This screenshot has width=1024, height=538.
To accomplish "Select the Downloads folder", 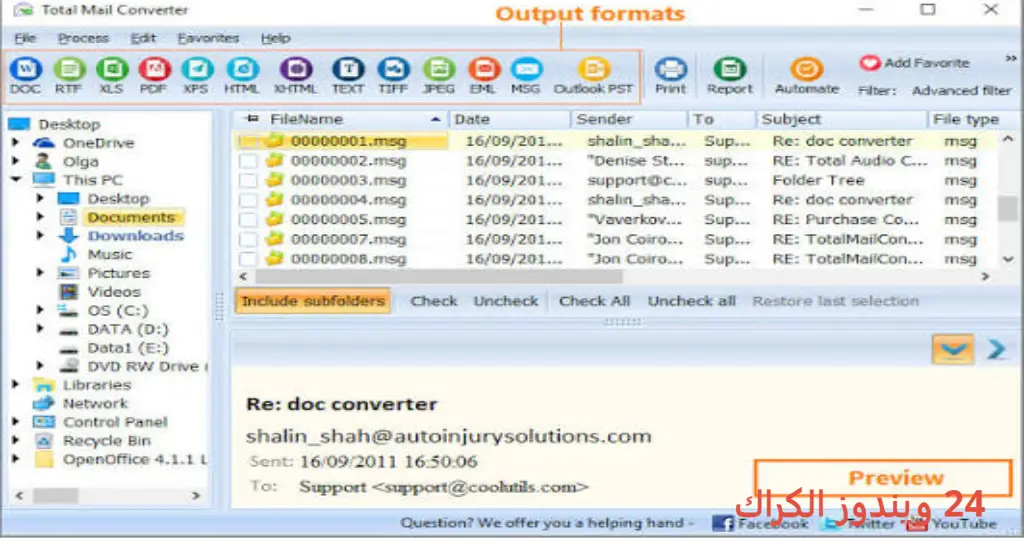I will coord(135,236).
